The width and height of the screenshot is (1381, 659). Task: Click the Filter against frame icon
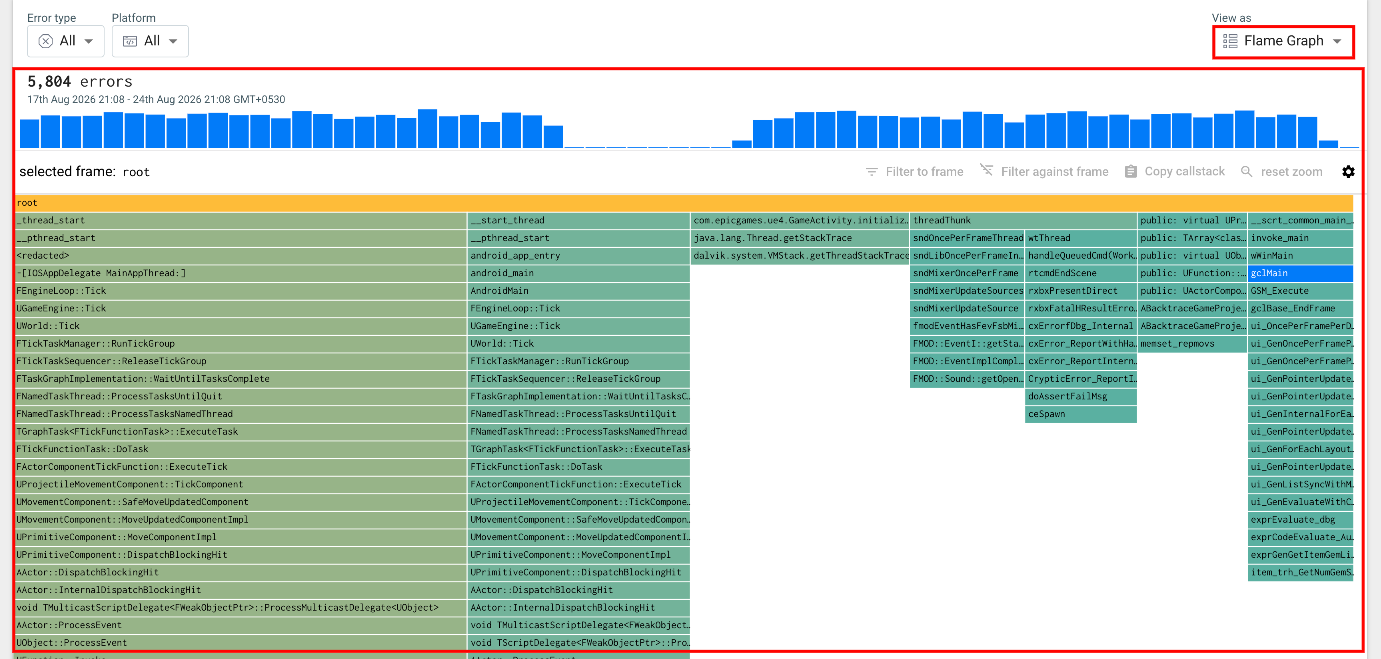[987, 171]
